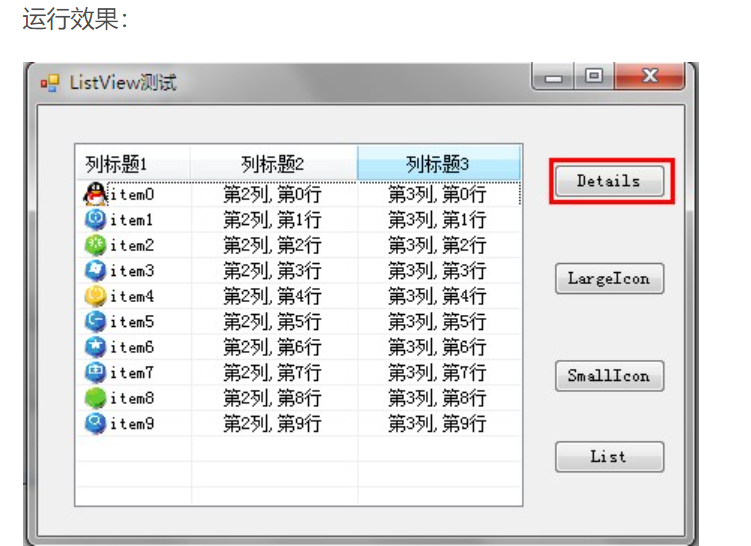Select the item6 row label
The image size is (751, 546).
pyautogui.click(x=132, y=347)
